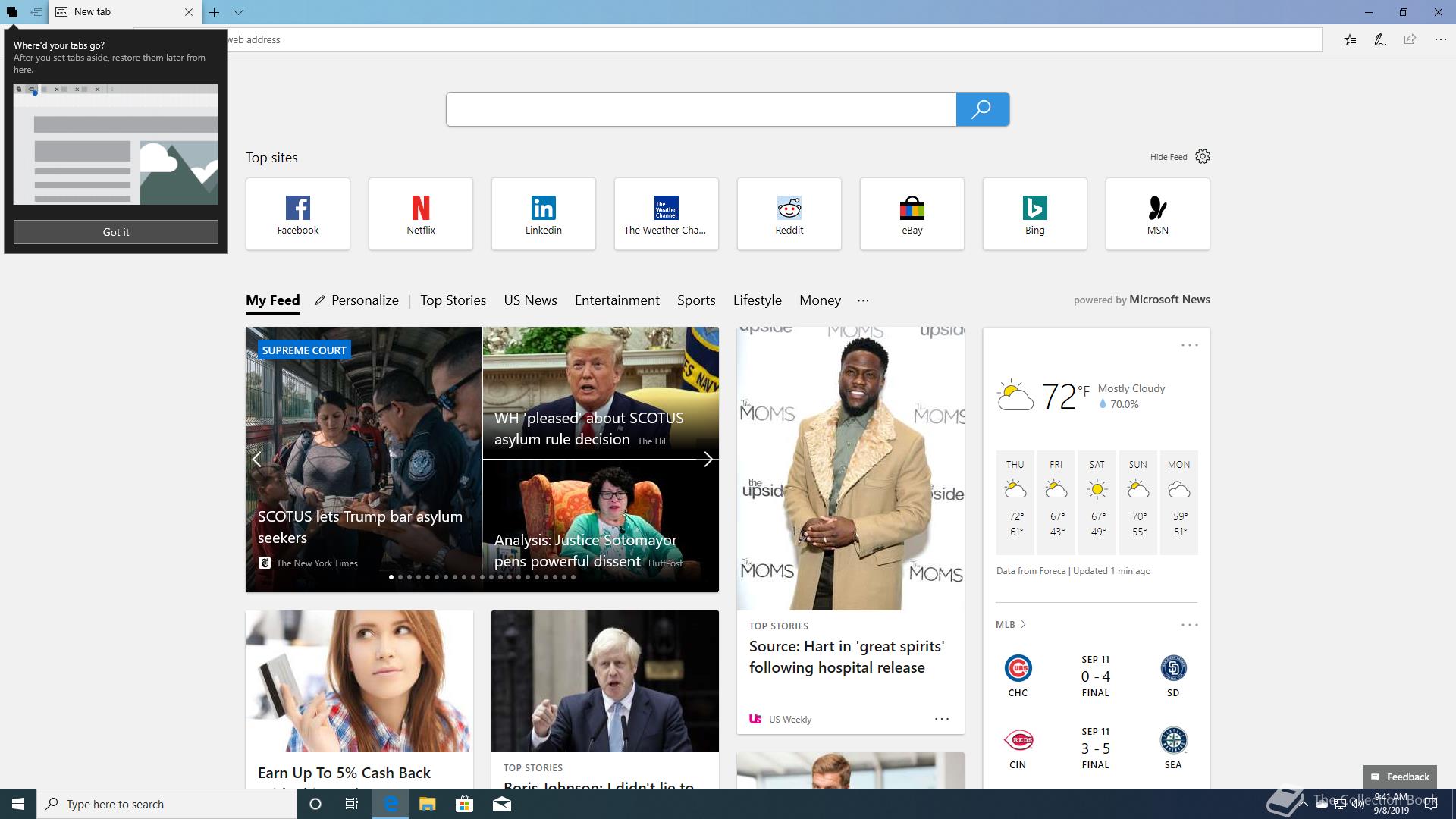Switch to Sports tab
This screenshot has width=1456, height=819.
[x=696, y=300]
